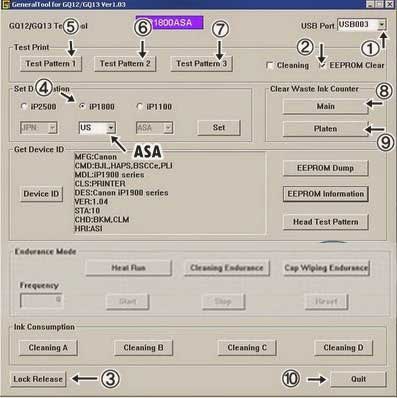
Task: Run Cleaning D ink consumption
Action: [343, 348]
